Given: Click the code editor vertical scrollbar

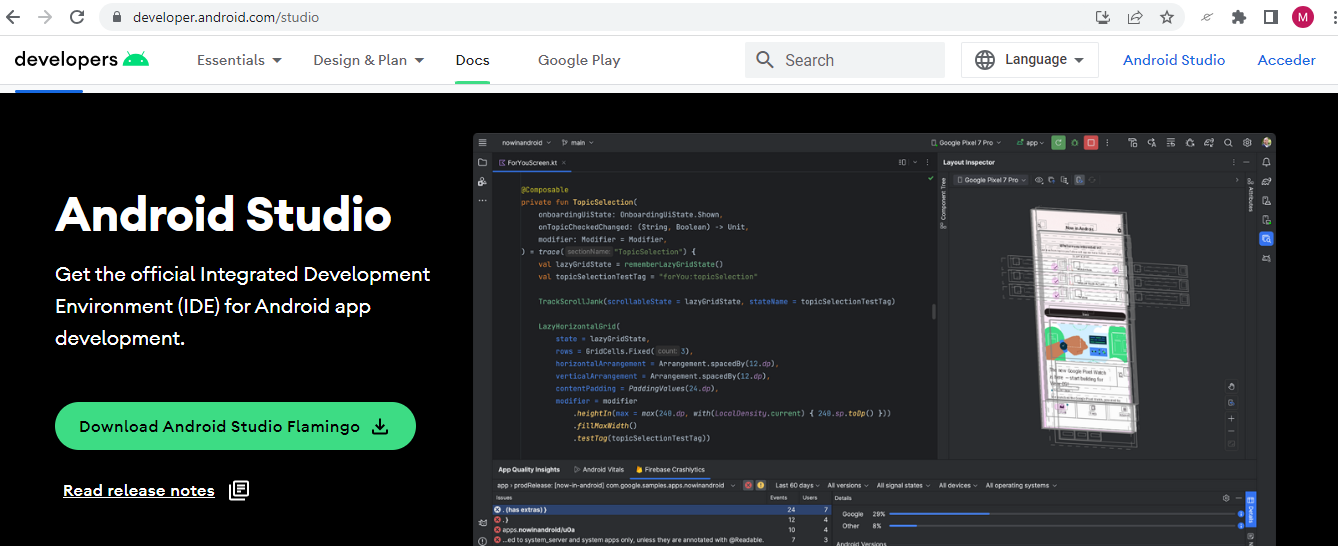Looking at the screenshot, I should (934, 311).
